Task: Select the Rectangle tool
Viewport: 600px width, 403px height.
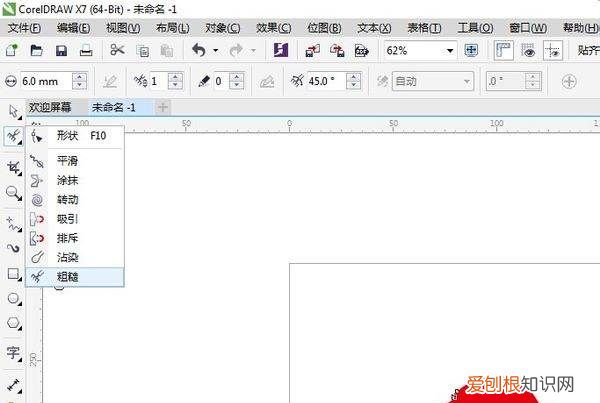Action: [13, 273]
